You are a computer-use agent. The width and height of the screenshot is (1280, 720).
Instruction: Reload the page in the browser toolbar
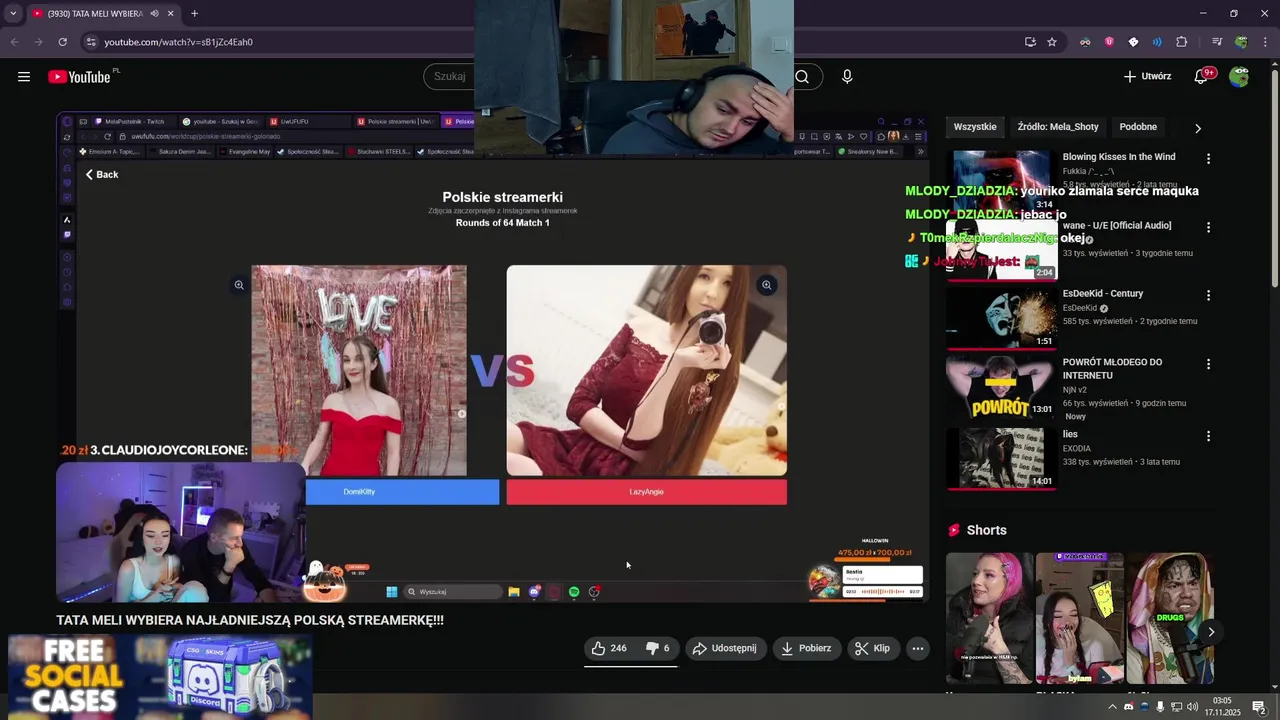coord(62,42)
